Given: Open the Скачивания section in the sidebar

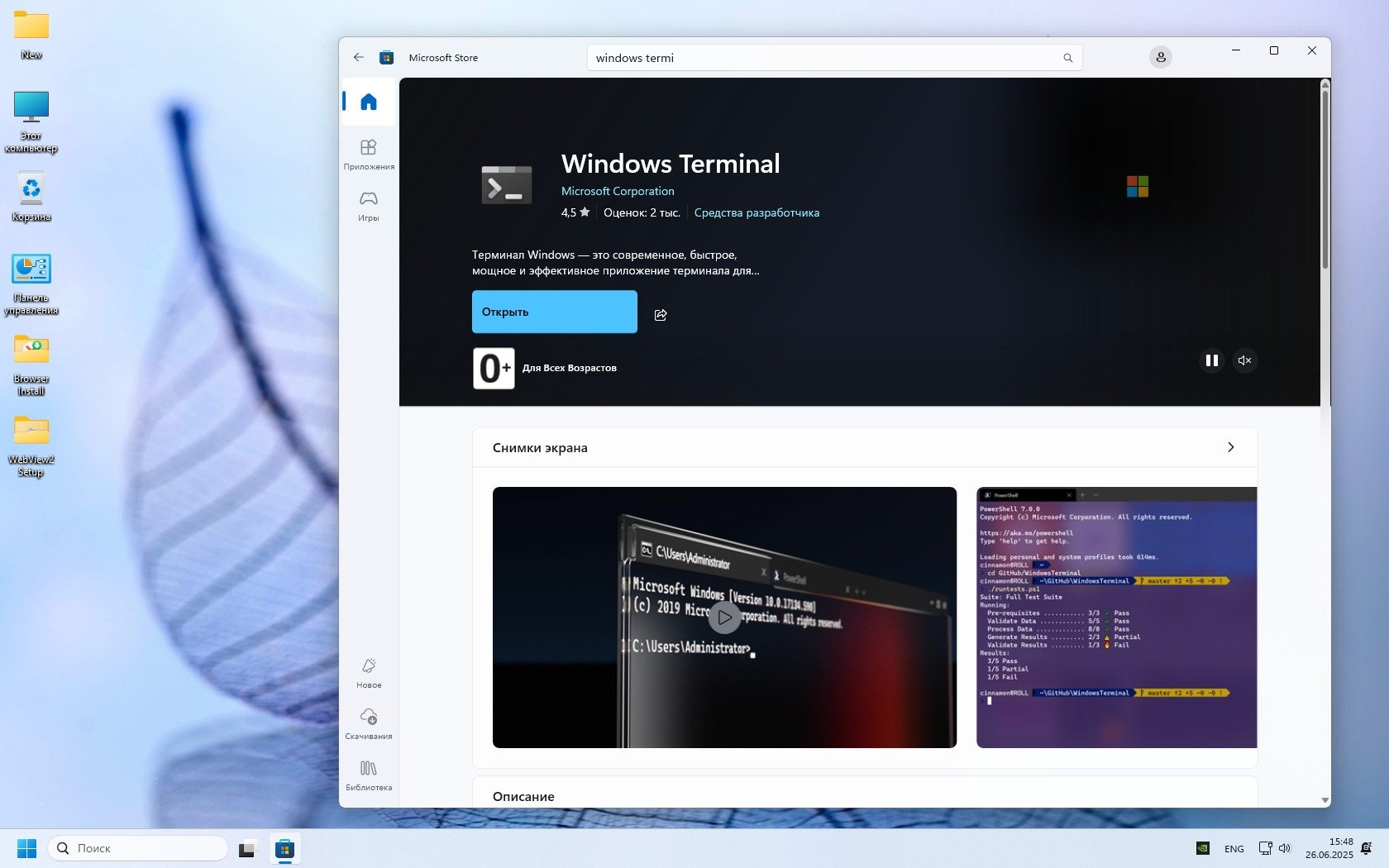Looking at the screenshot, I should pyautogui.click(x=369, y=723).
